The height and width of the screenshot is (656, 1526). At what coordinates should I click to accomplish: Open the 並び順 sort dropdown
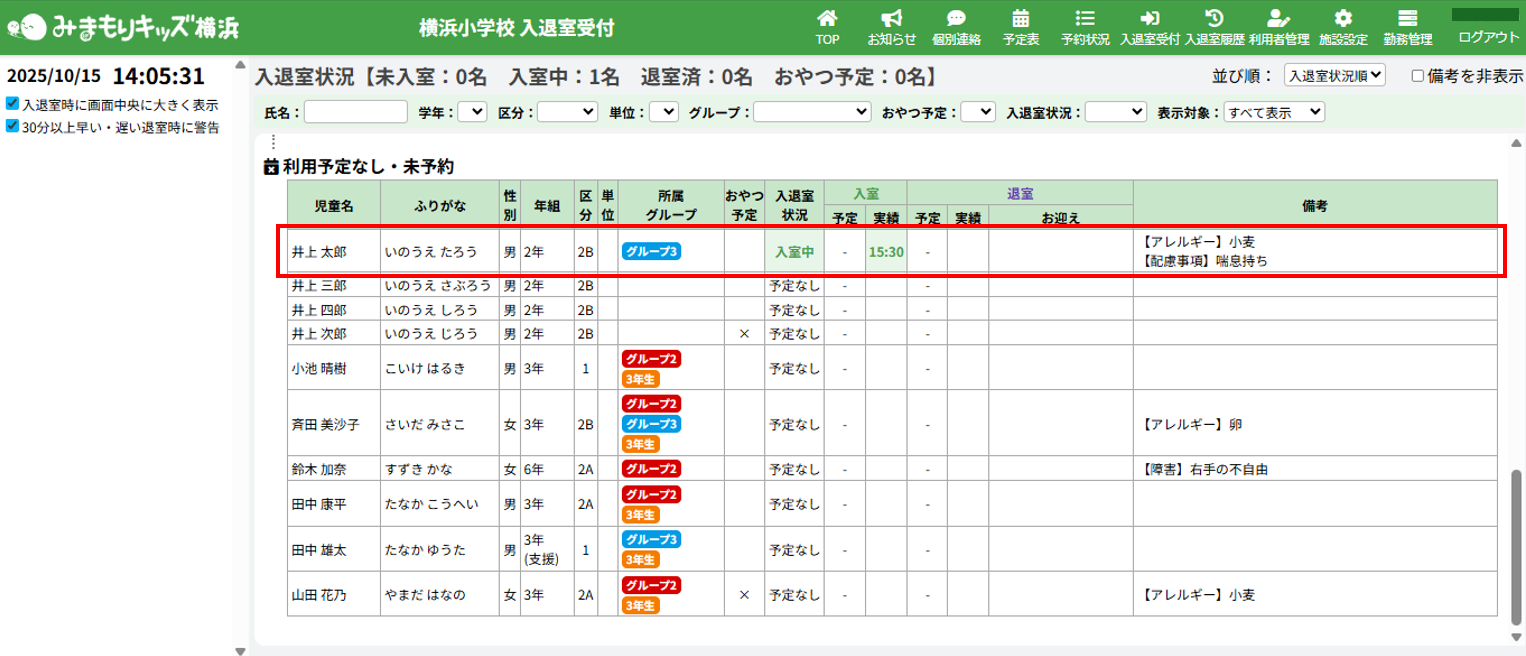pos(1333,75)
